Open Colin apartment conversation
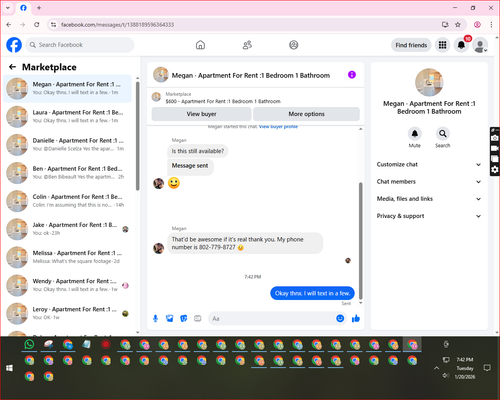Screen dimensions: 500x400 68,201
